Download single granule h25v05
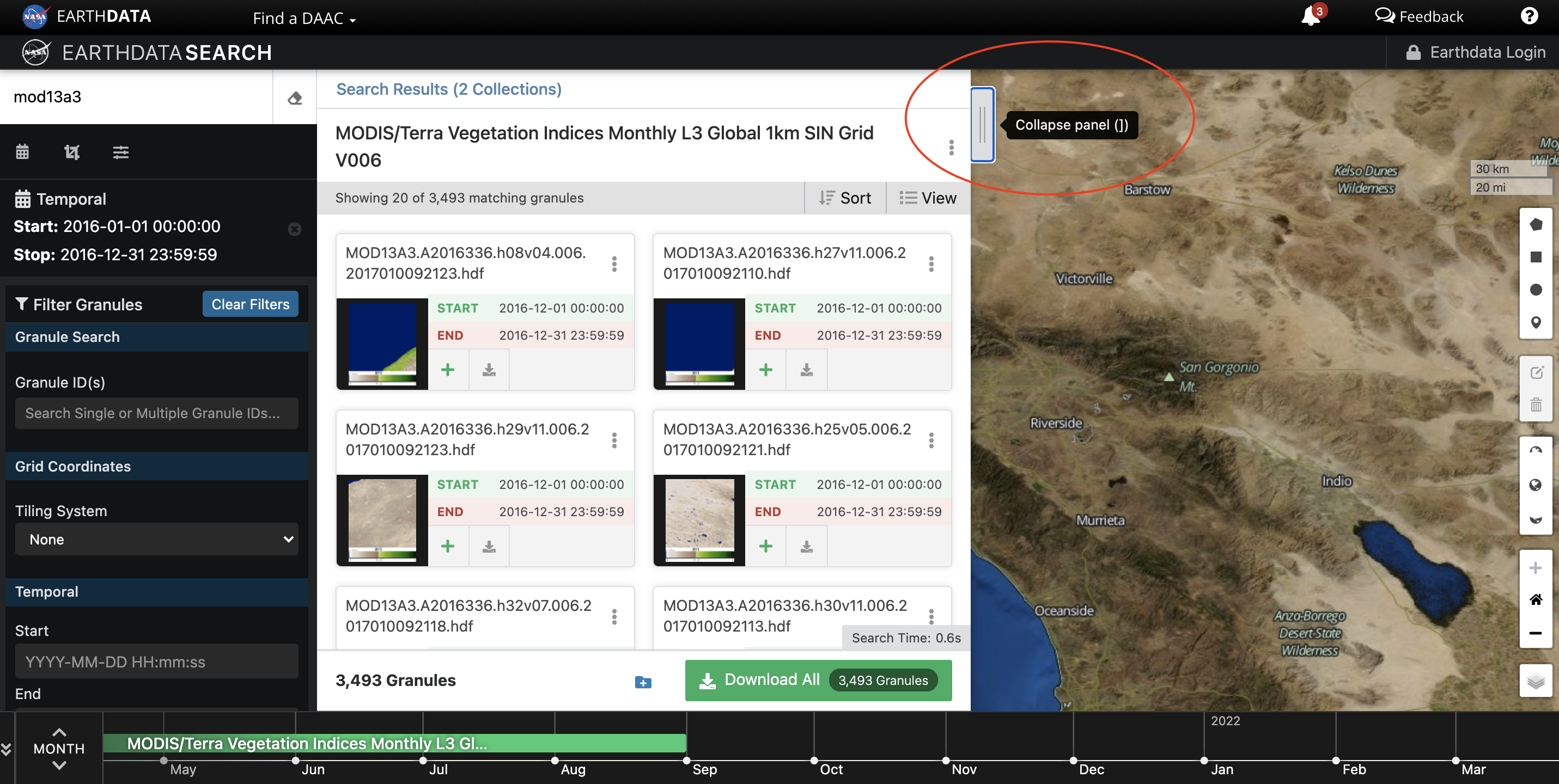The width and height of the screenshot is (1559, 784). tap(807, 546)
